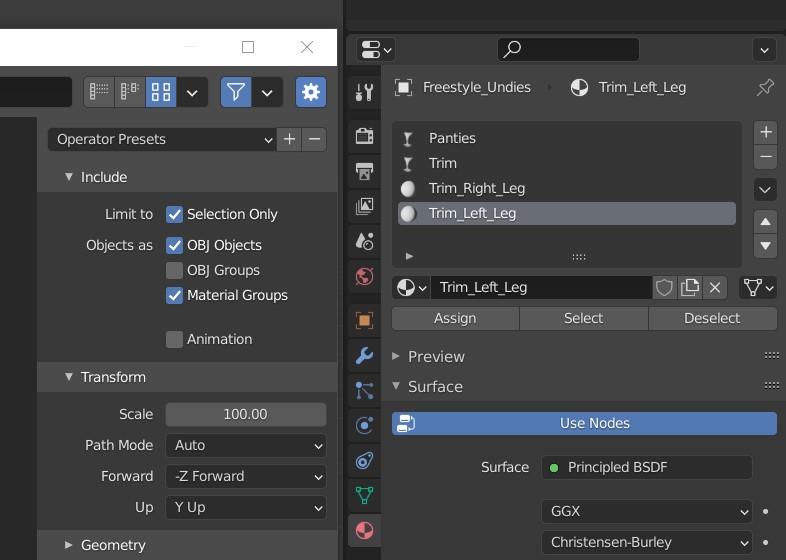Open file browser settings gear
The width and height of the screenshot is (786, 560).
(x=311, y=92)
